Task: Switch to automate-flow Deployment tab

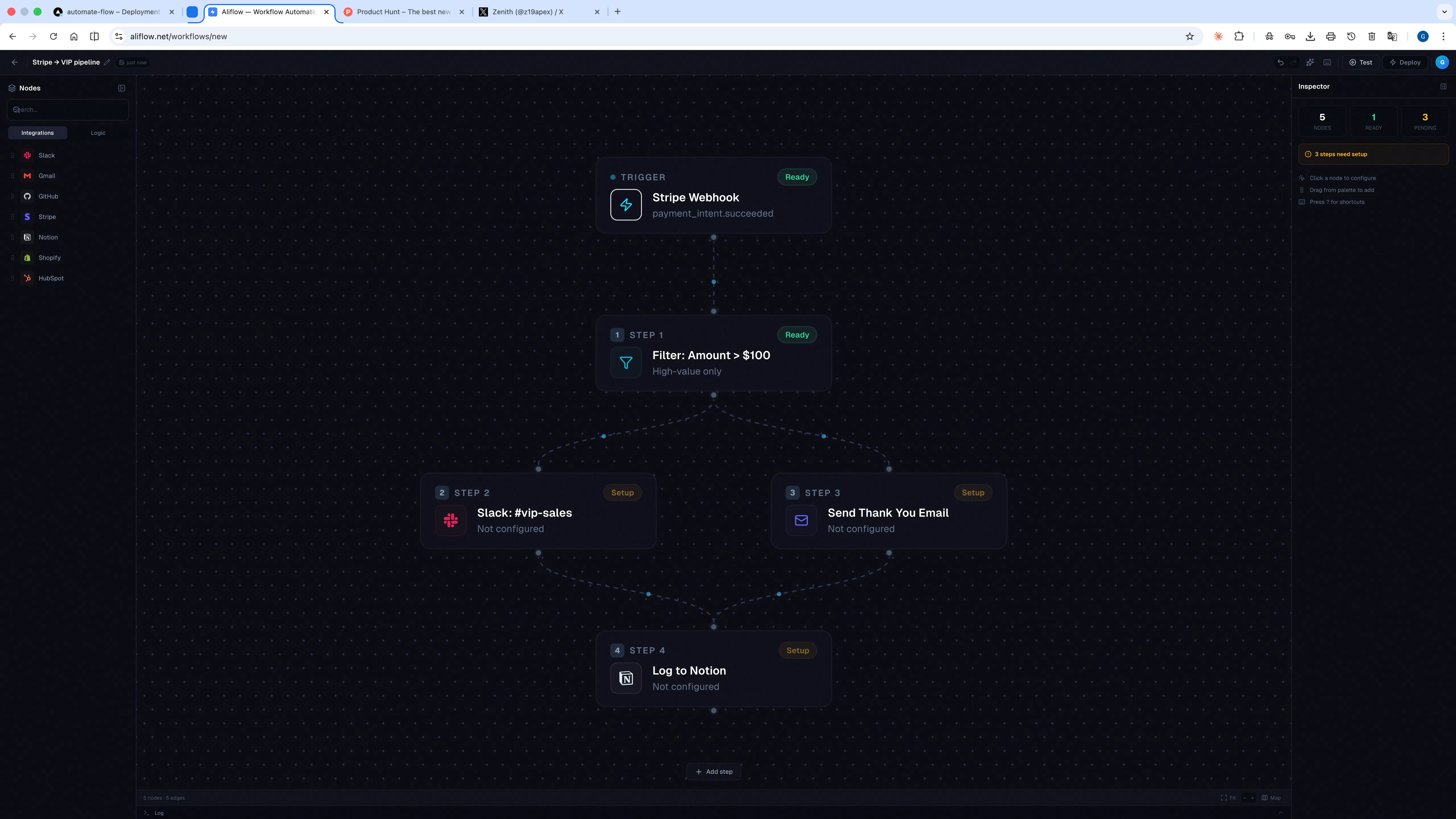Action: [113, 11]
